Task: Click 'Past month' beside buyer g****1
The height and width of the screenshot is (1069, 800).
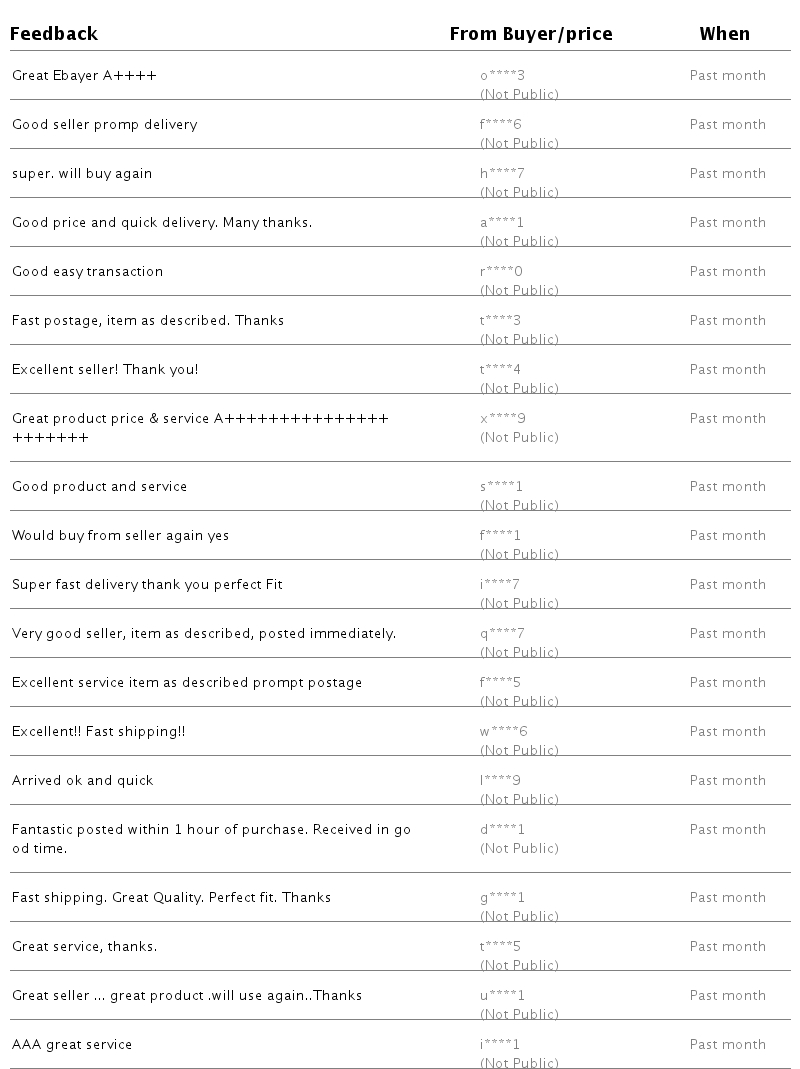Action: click(x=728, y=897)
